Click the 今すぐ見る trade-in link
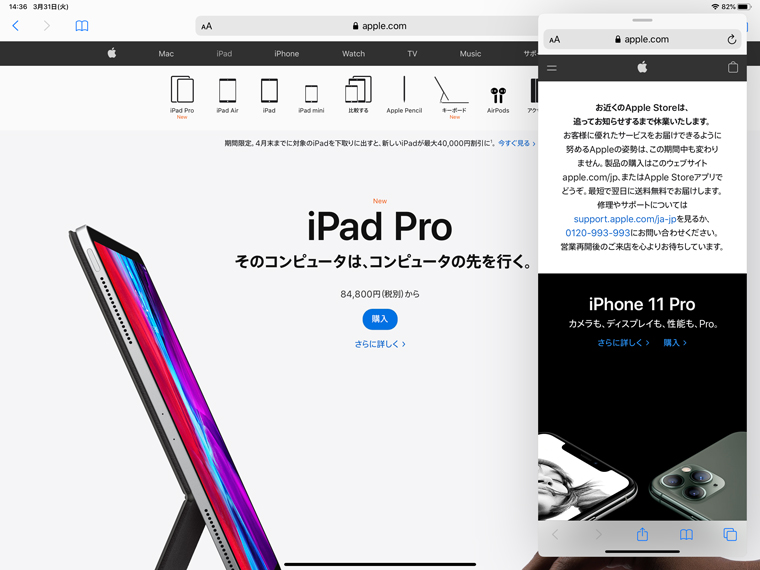The height and width of the screenshot is (570, 760). tap(517, 143)
